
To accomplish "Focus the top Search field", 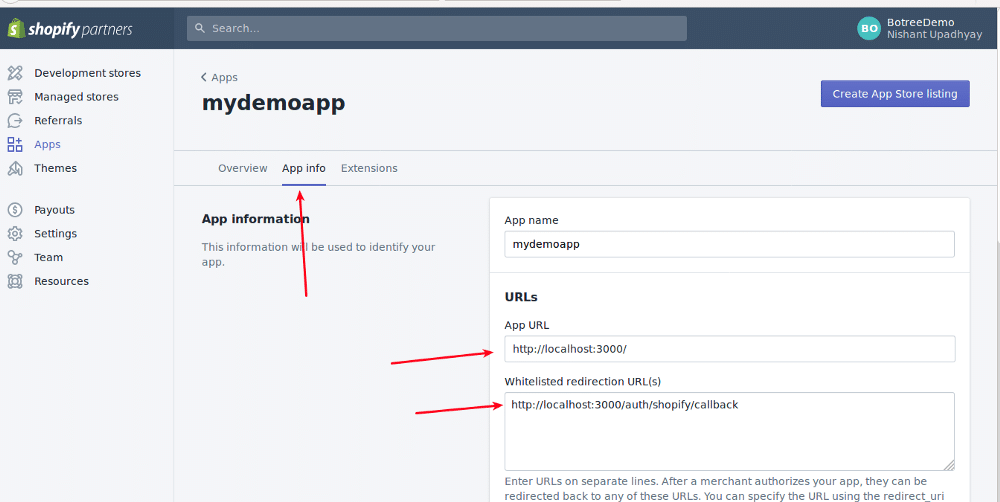I will coord(437,28).
